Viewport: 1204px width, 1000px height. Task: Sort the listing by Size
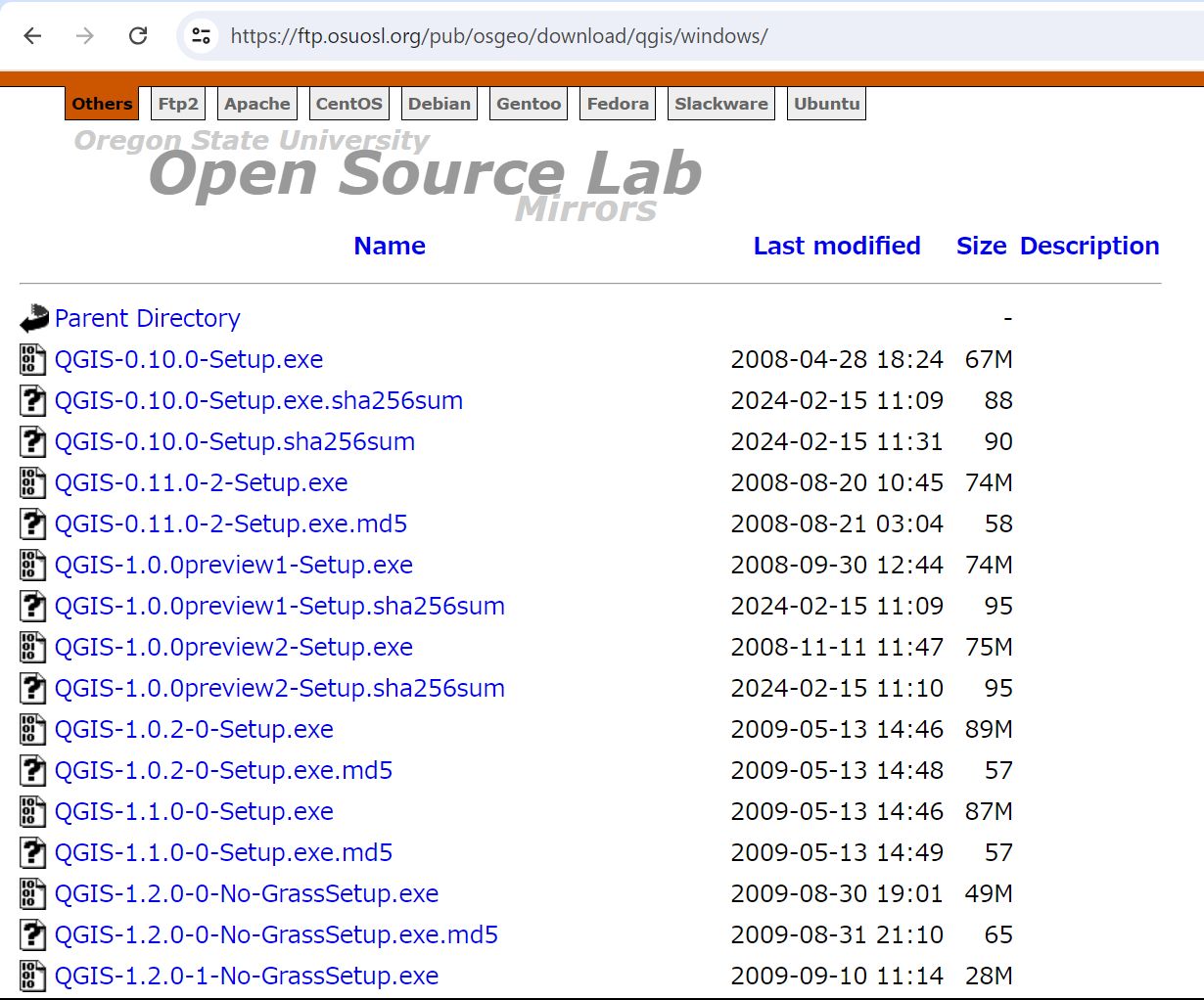pos(981,246)
